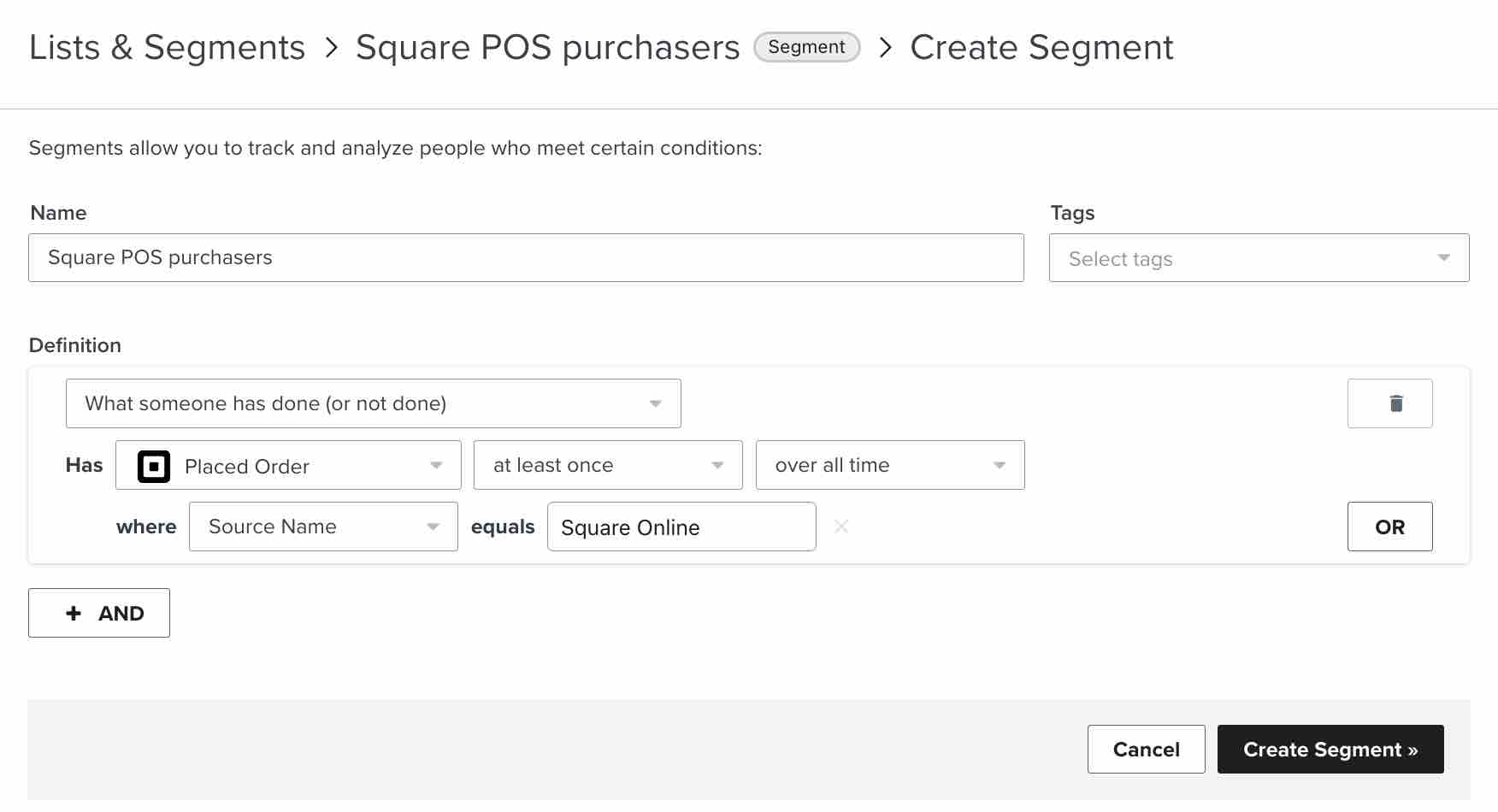Click the Square POS purchasers breadcrumb

548,47
